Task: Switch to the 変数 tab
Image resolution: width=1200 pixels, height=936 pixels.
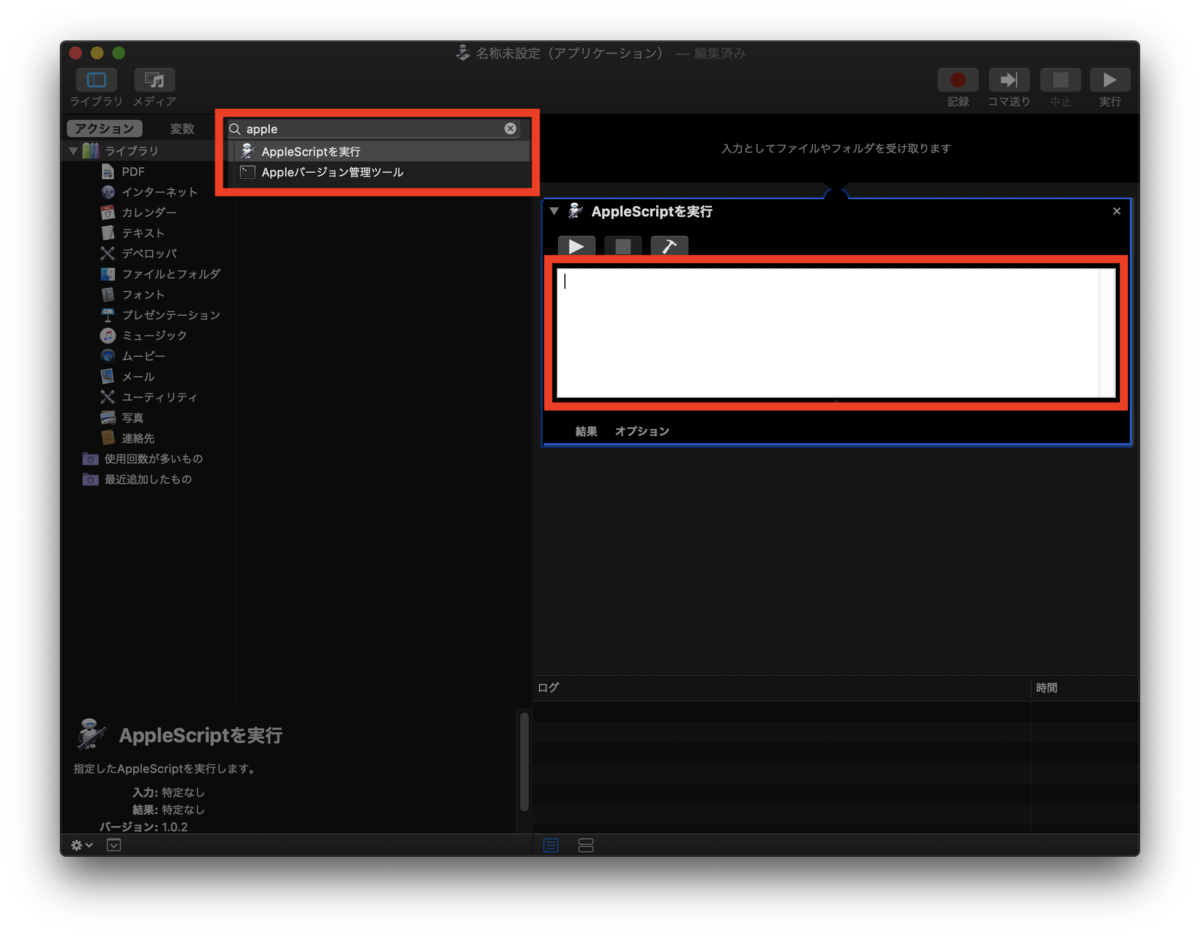Action: 182,129
